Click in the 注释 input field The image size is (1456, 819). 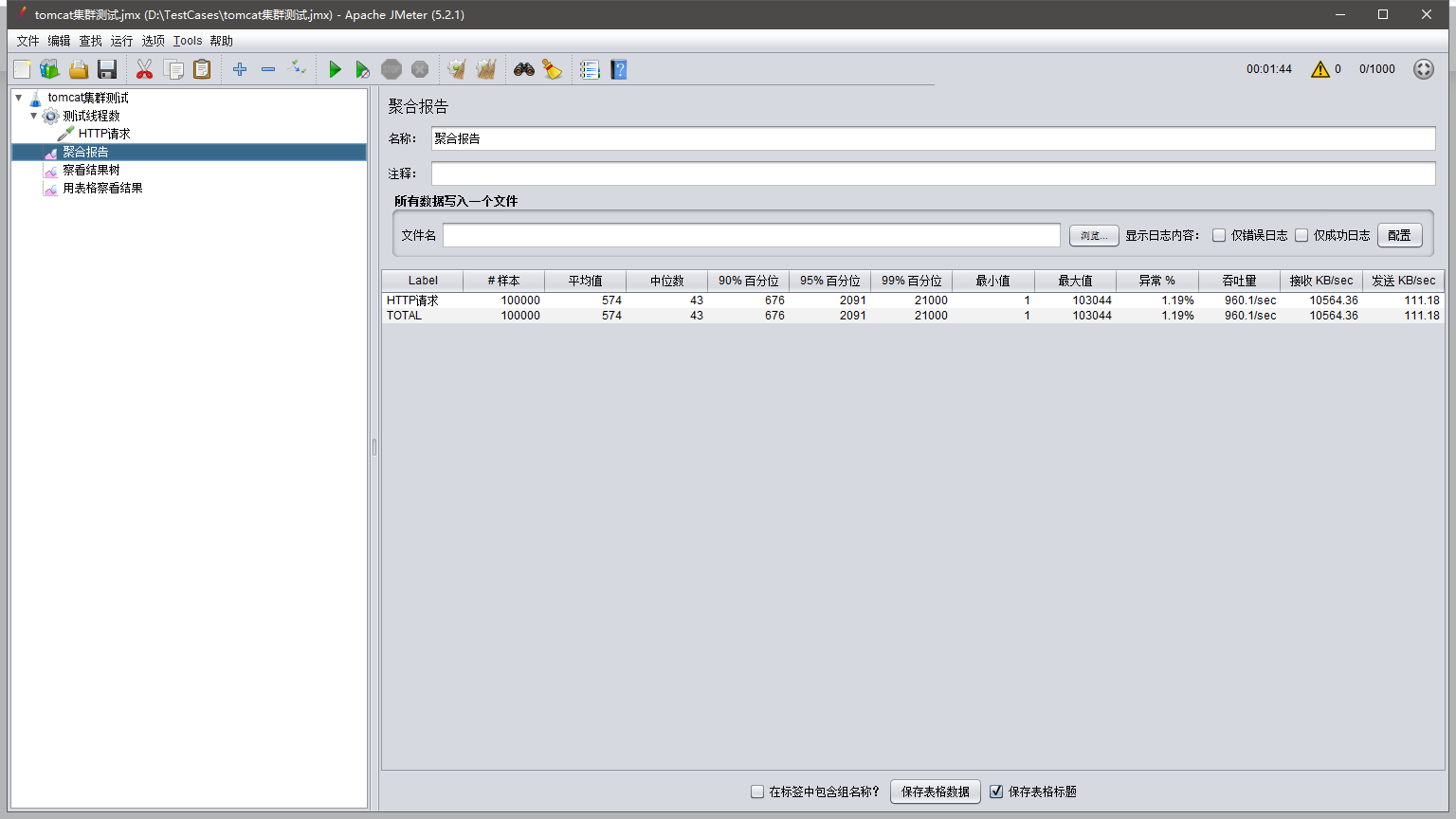tap(933, 173)
